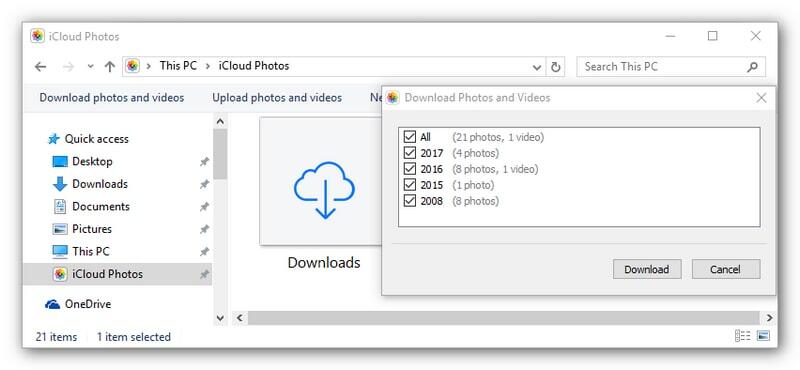Close the Download Photos and Videos dialog

click(x=761, y=97)
